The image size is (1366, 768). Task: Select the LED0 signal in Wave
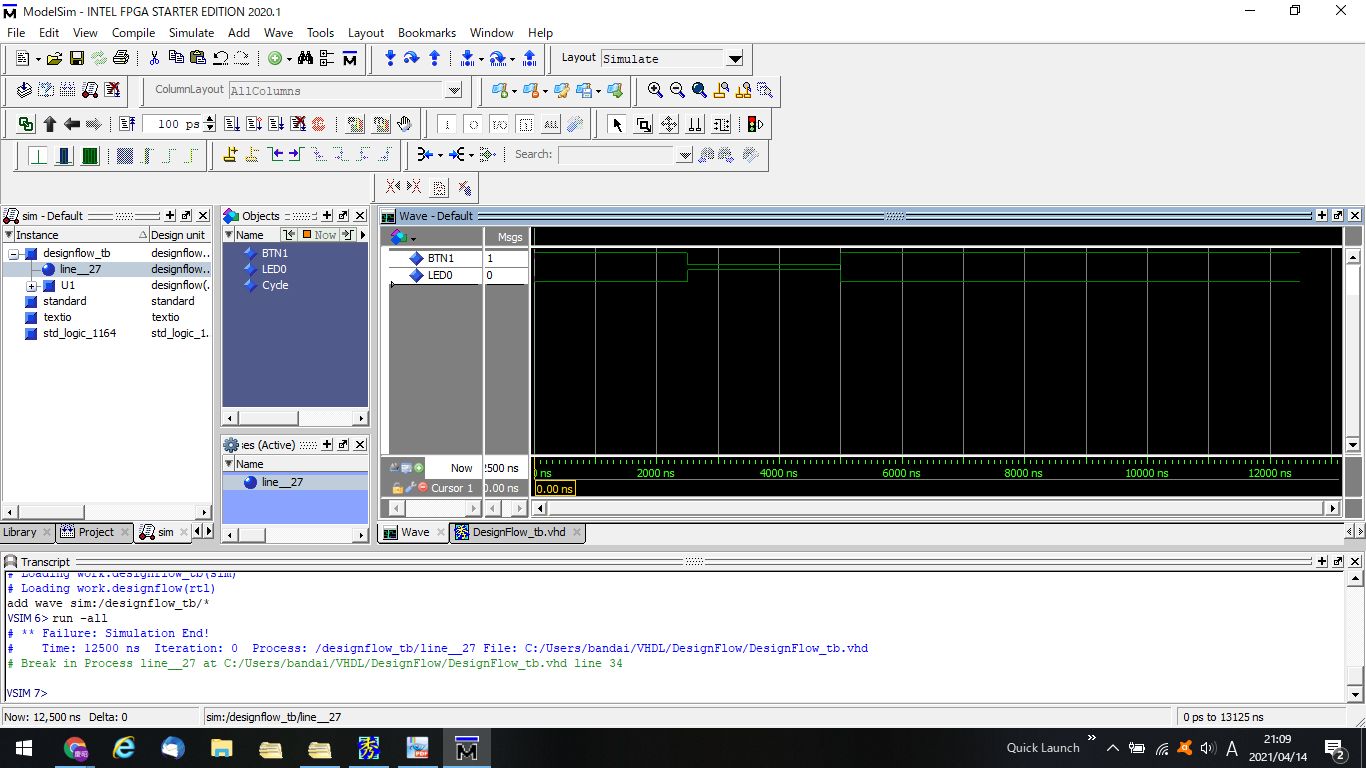[440, 274]
